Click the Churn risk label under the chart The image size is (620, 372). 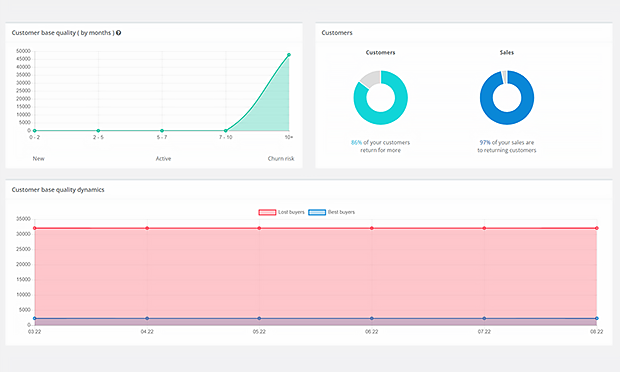click(x=281, y=159)
